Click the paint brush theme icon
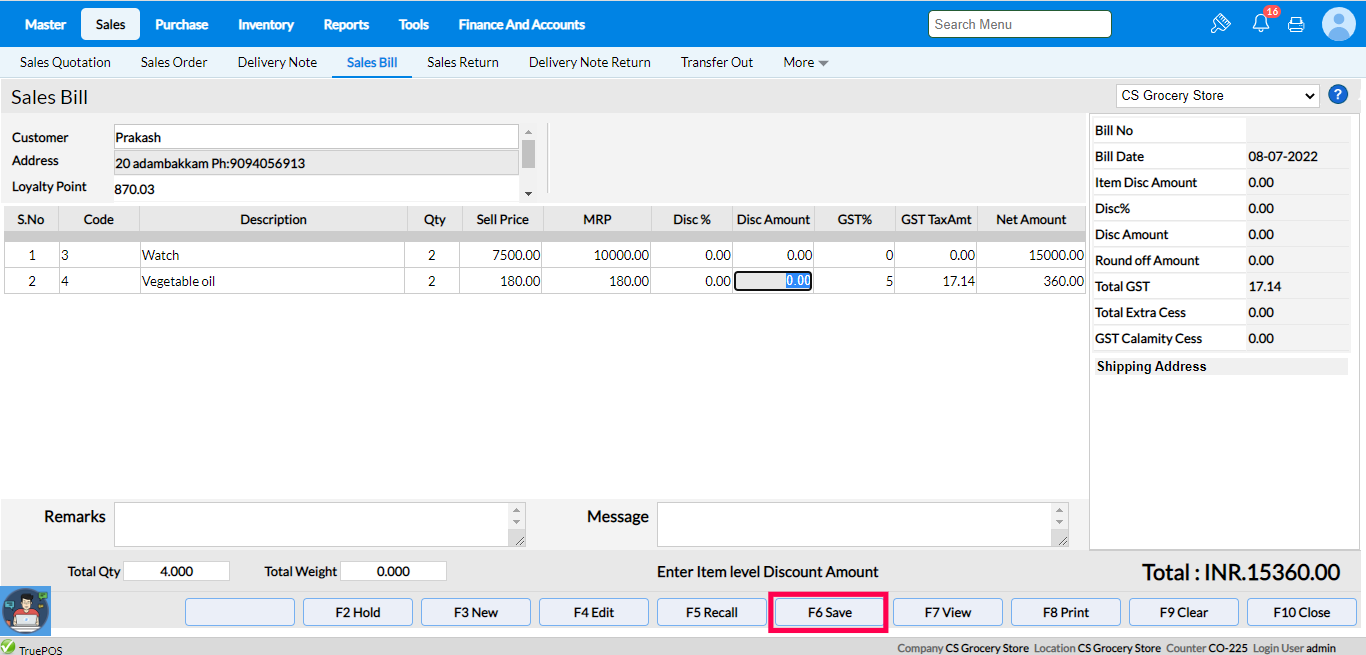 click(1220, 24)
